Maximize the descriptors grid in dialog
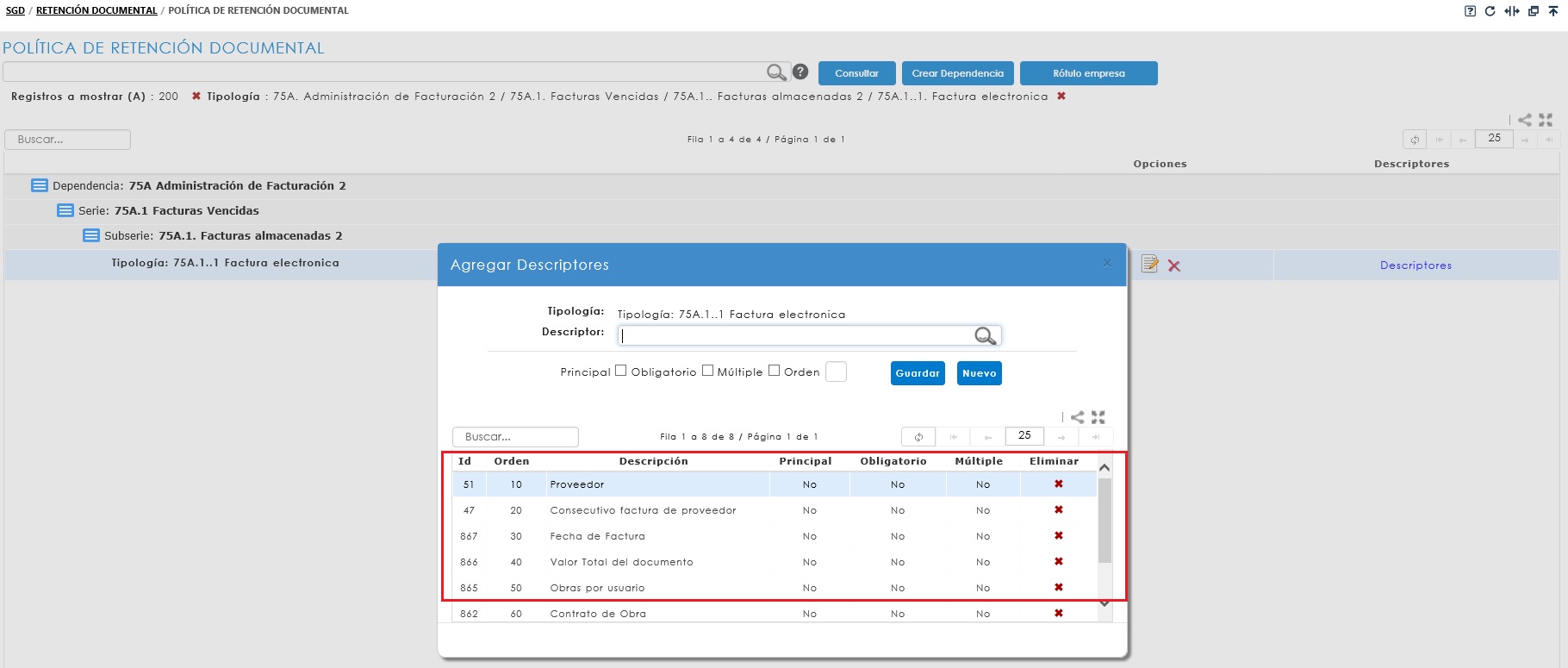Image resolution: width=1568 pixels, height=668 pixels. (x=1098, y=417)
